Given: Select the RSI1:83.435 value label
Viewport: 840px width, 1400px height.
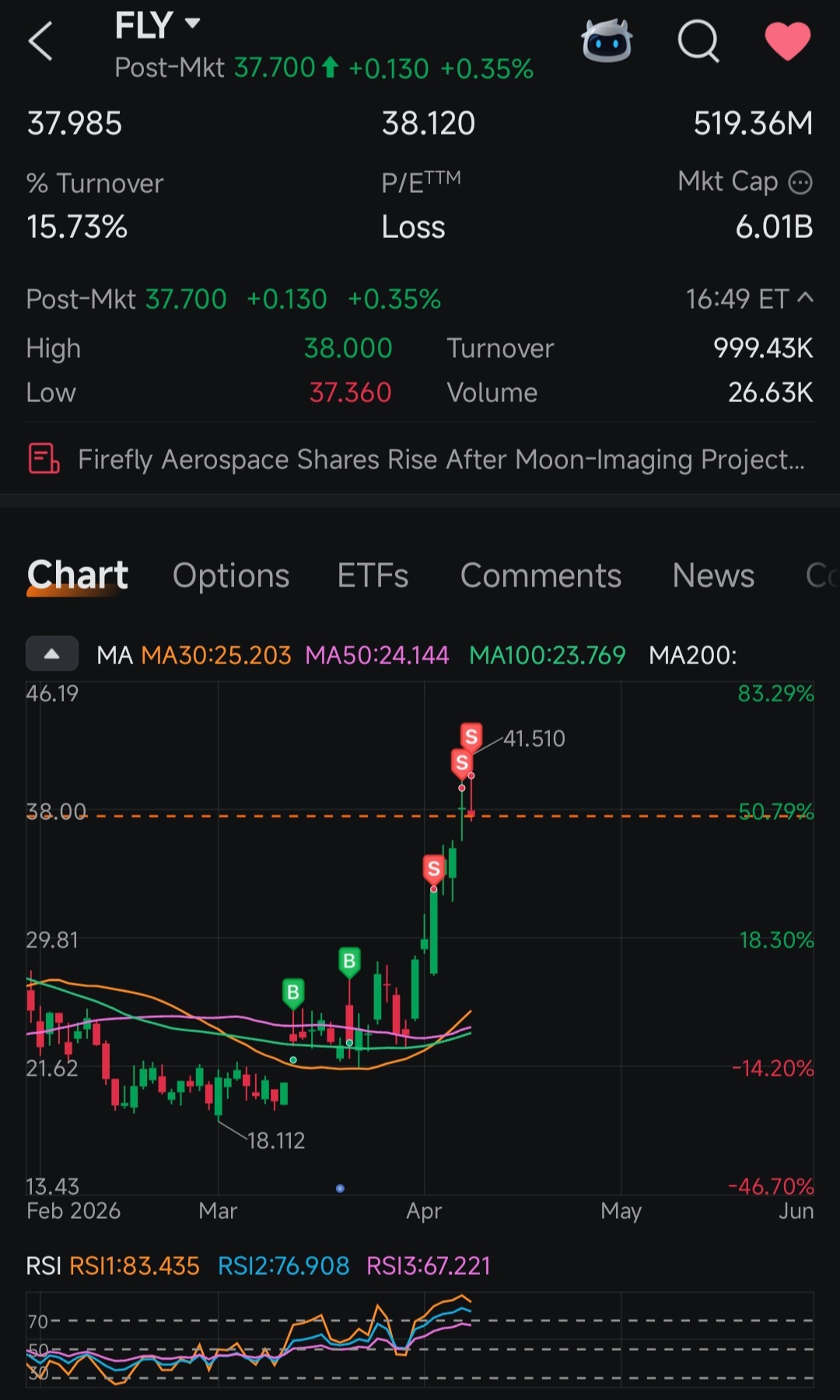Looking at the screenshot, I should (x=135, y=1265).
